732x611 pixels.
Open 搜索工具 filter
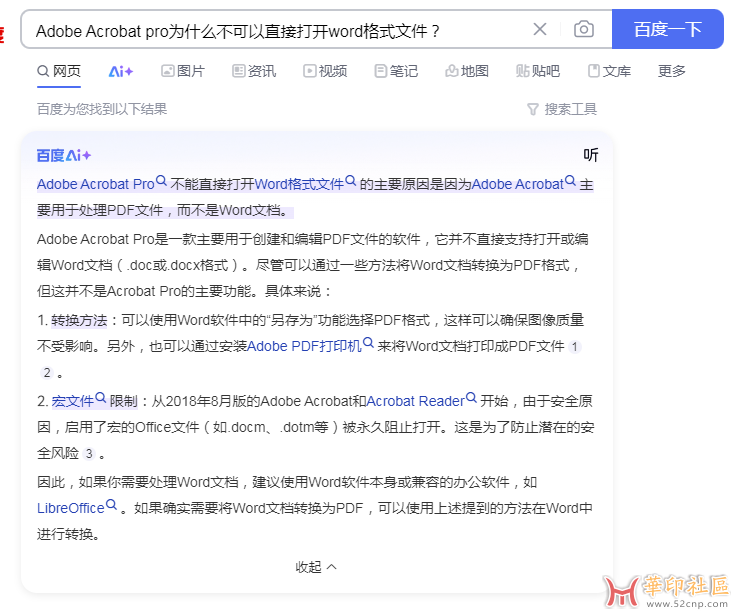562,109
